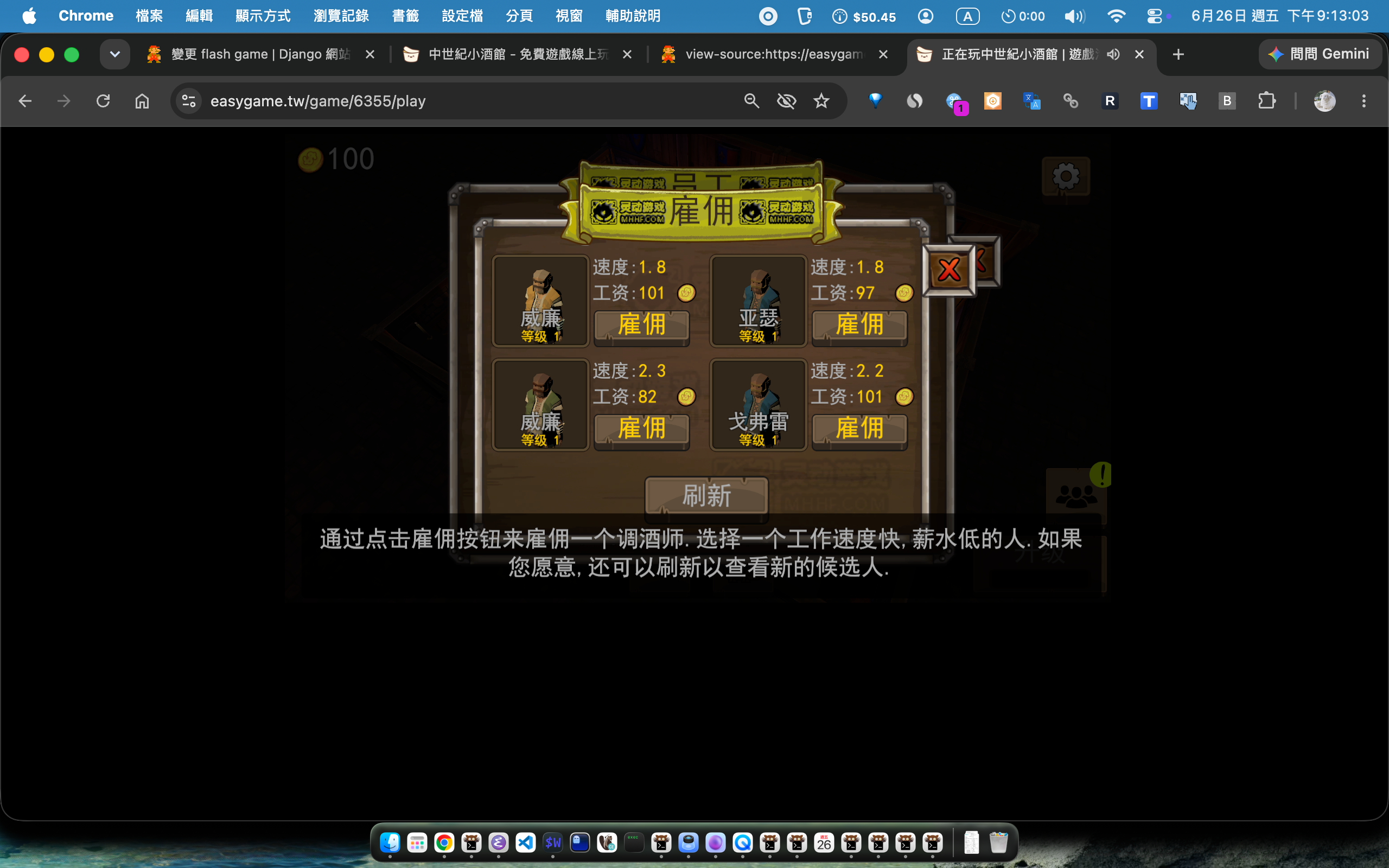This screenshot has height=868, width=1389.
Task: Open Visual Studio Code from Dock
Action: point(525,842)
